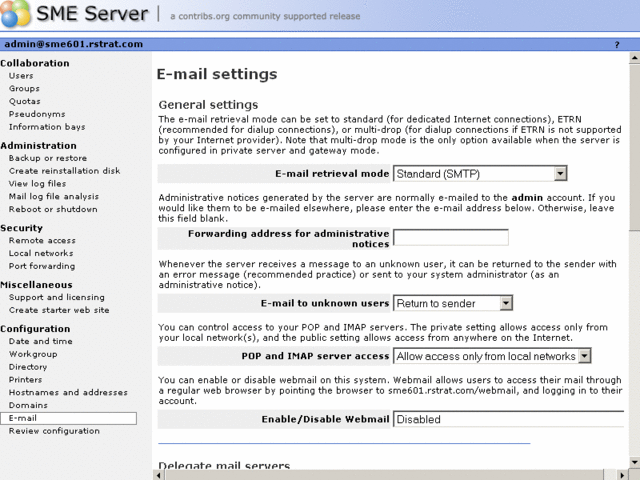Open Workgroup configuration
The image size is (640, 480).
click(x=33, y=354)
